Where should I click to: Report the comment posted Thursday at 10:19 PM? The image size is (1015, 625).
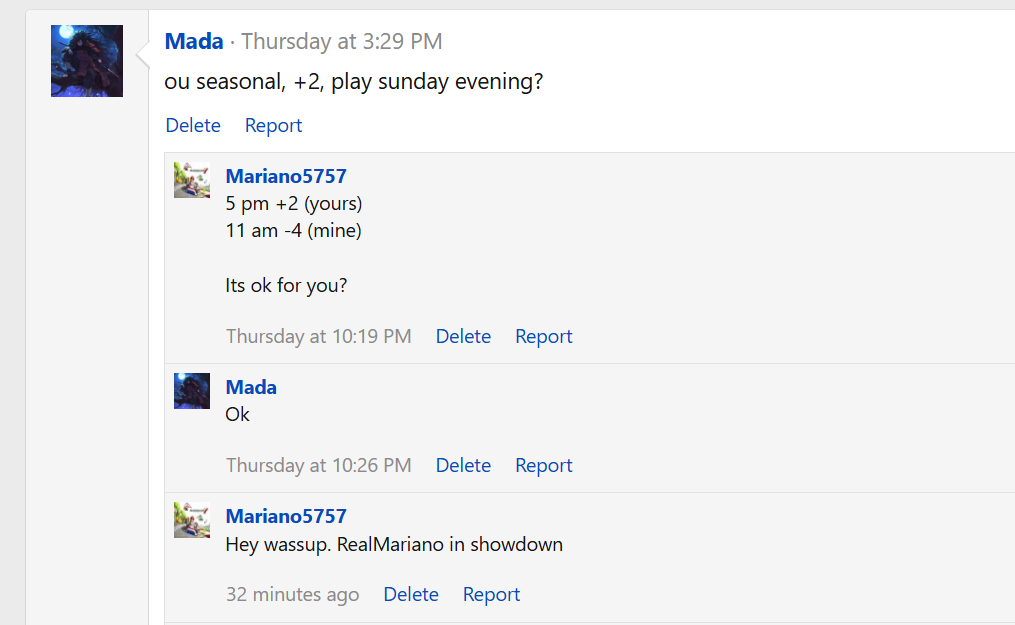click(543, 336)
